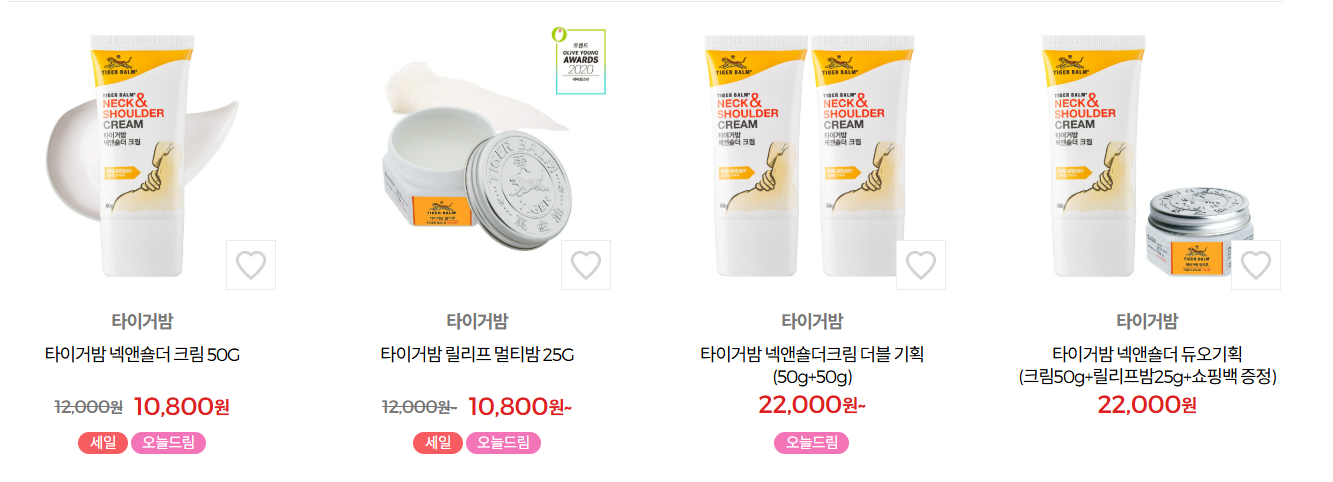The image size is (1333, 482).
Task: Favorite the 넥앤숄더크림 더블 기획 product
Action: pos(920,265)
